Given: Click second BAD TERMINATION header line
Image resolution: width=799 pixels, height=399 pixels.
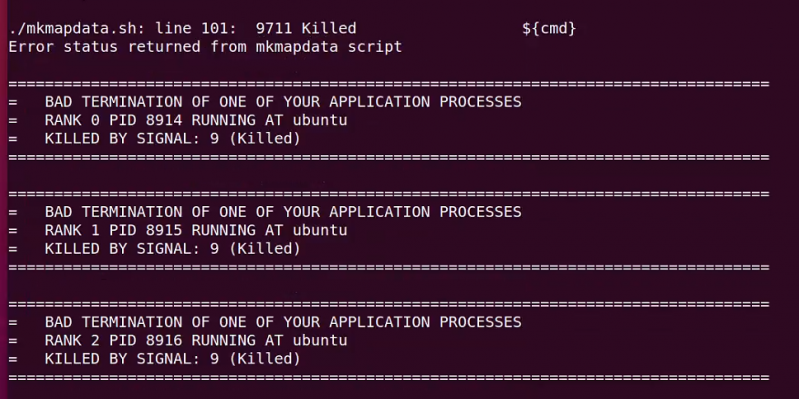Looking at the screenshot, I should [265, 212].
